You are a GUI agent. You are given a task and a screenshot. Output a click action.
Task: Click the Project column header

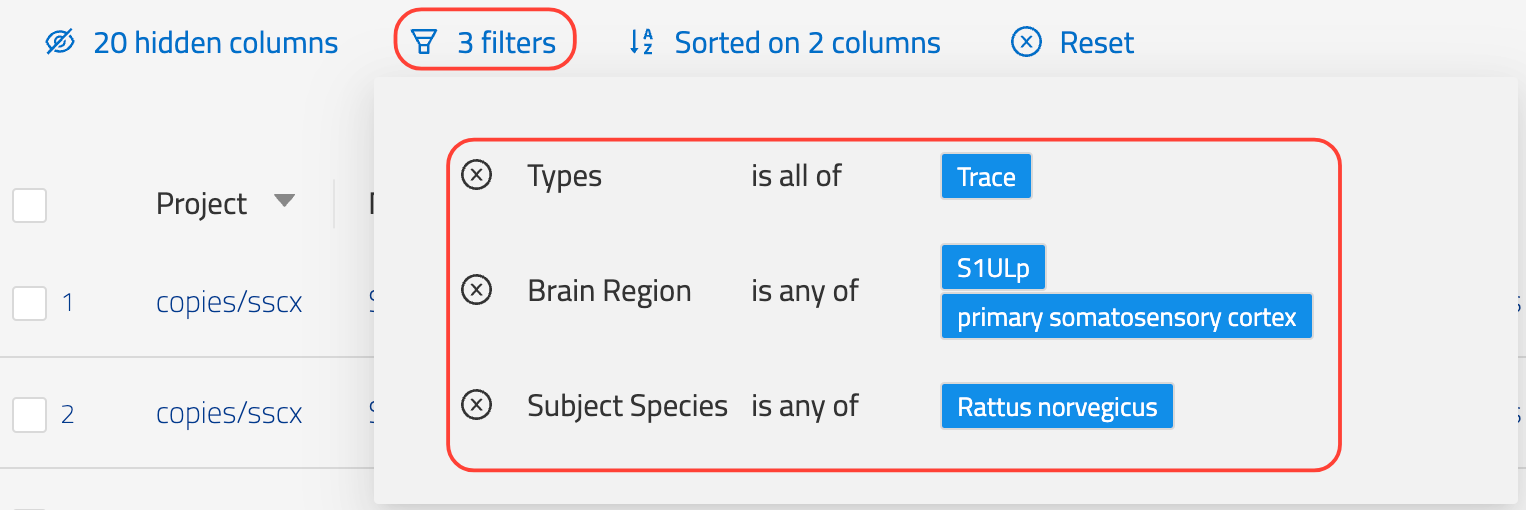201,204
